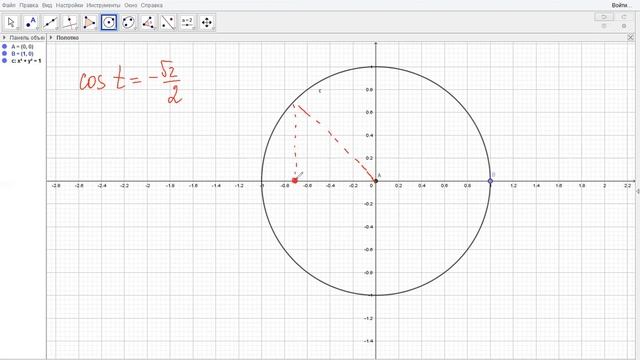This screenshot has height=360, width=640.
Task: Open the Правка menu
Action: [29, 5]
